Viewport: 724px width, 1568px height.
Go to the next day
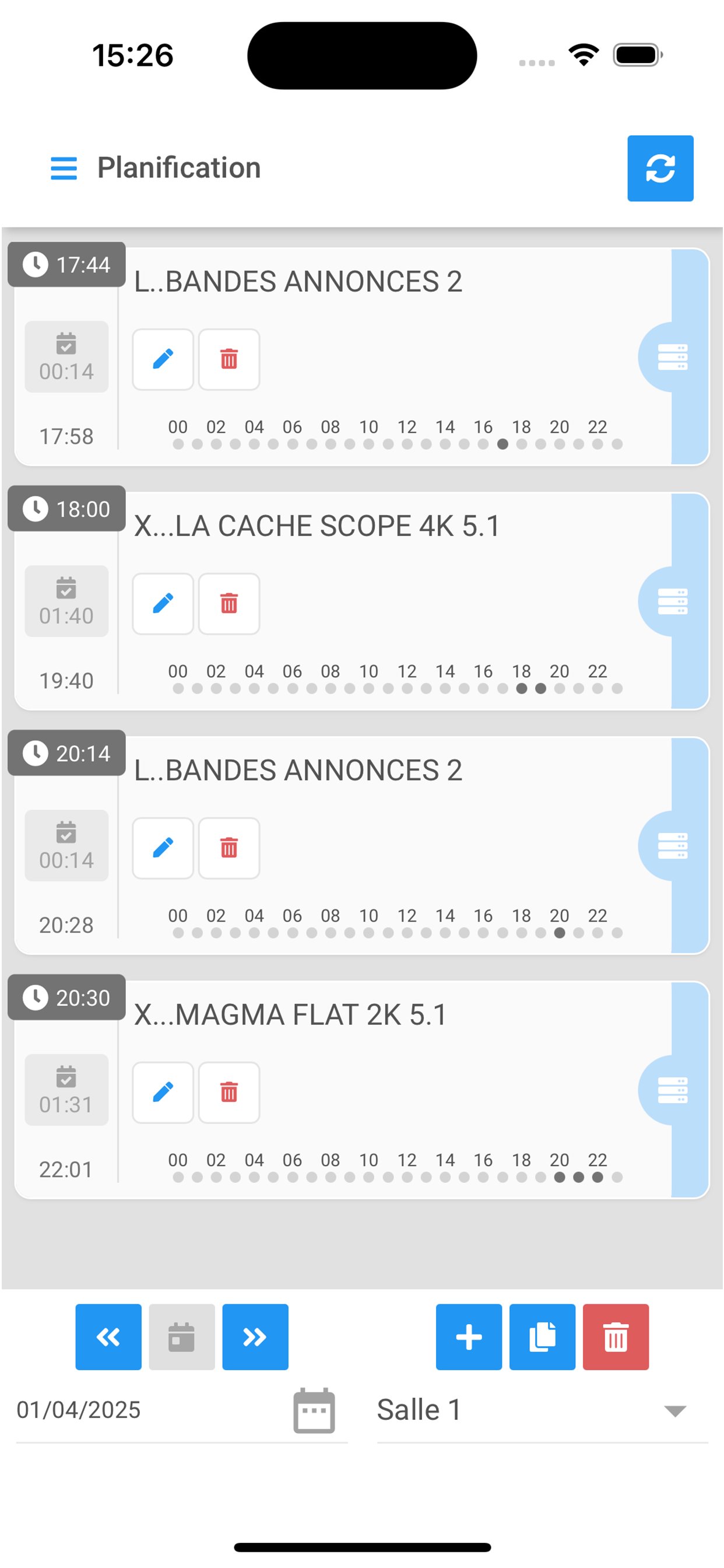tap(255, 1336)
